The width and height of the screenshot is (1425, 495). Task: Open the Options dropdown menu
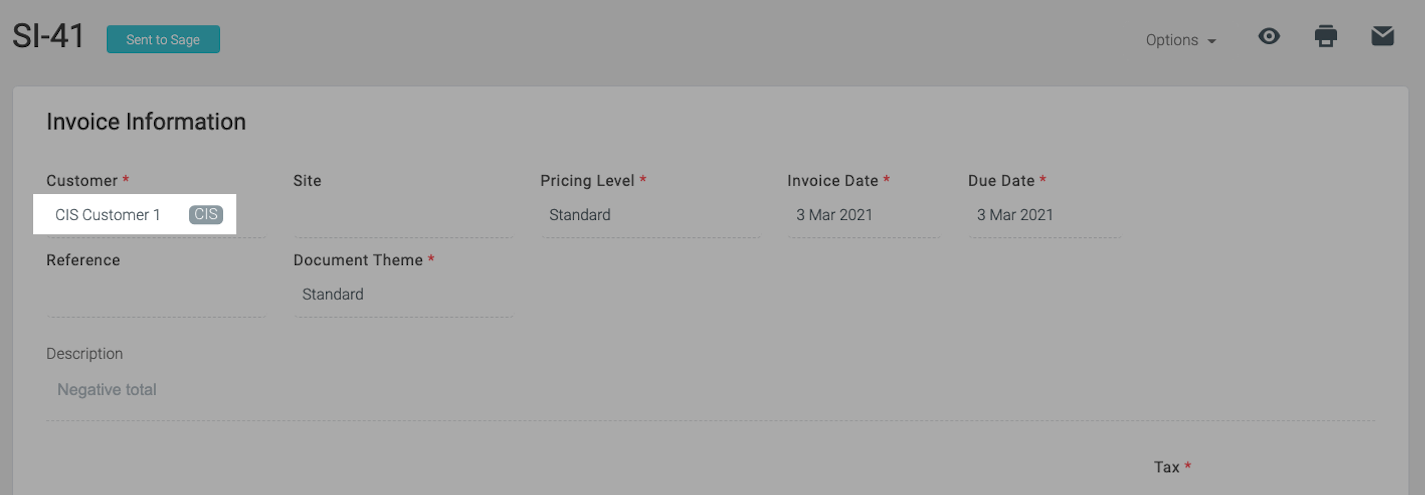tap(1181, 40)
